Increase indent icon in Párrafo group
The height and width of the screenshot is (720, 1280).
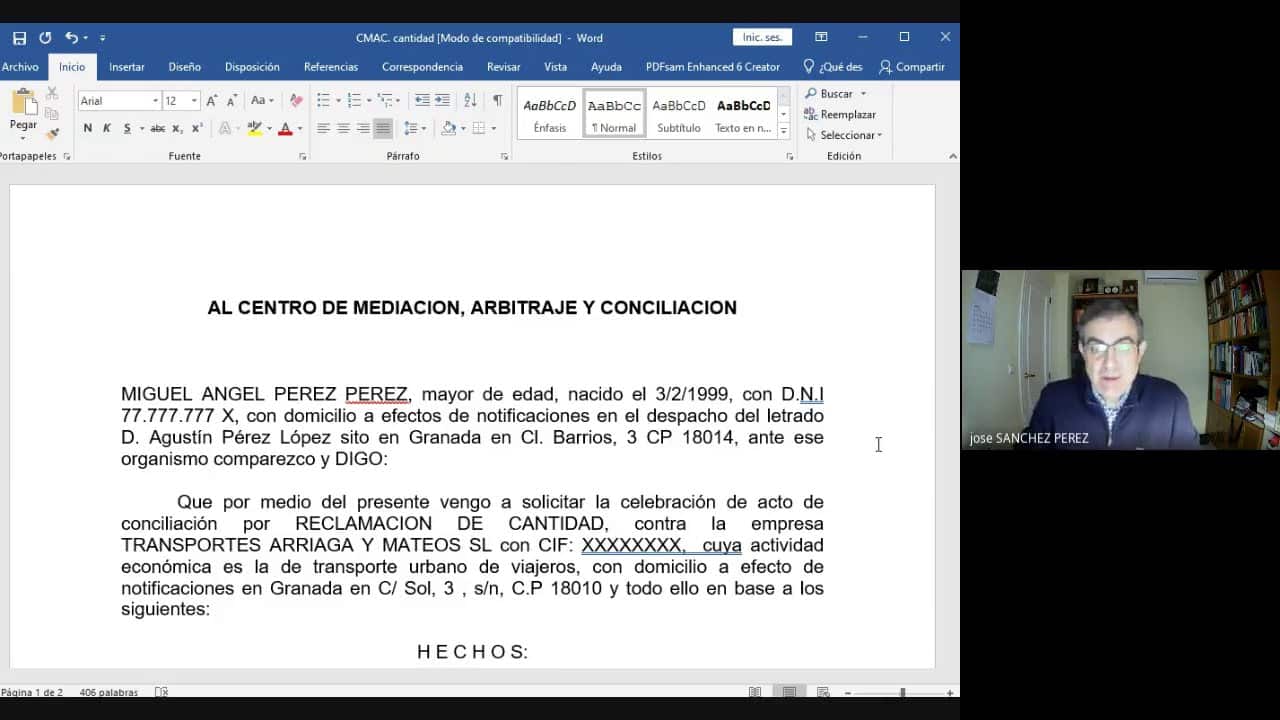(442, 100)
